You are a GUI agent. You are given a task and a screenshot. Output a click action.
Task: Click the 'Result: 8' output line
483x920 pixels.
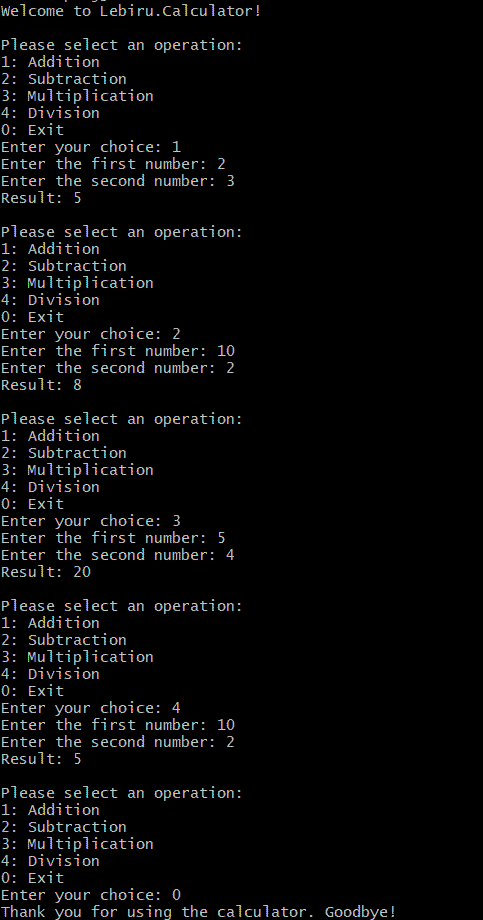click(x=41, y=385)
